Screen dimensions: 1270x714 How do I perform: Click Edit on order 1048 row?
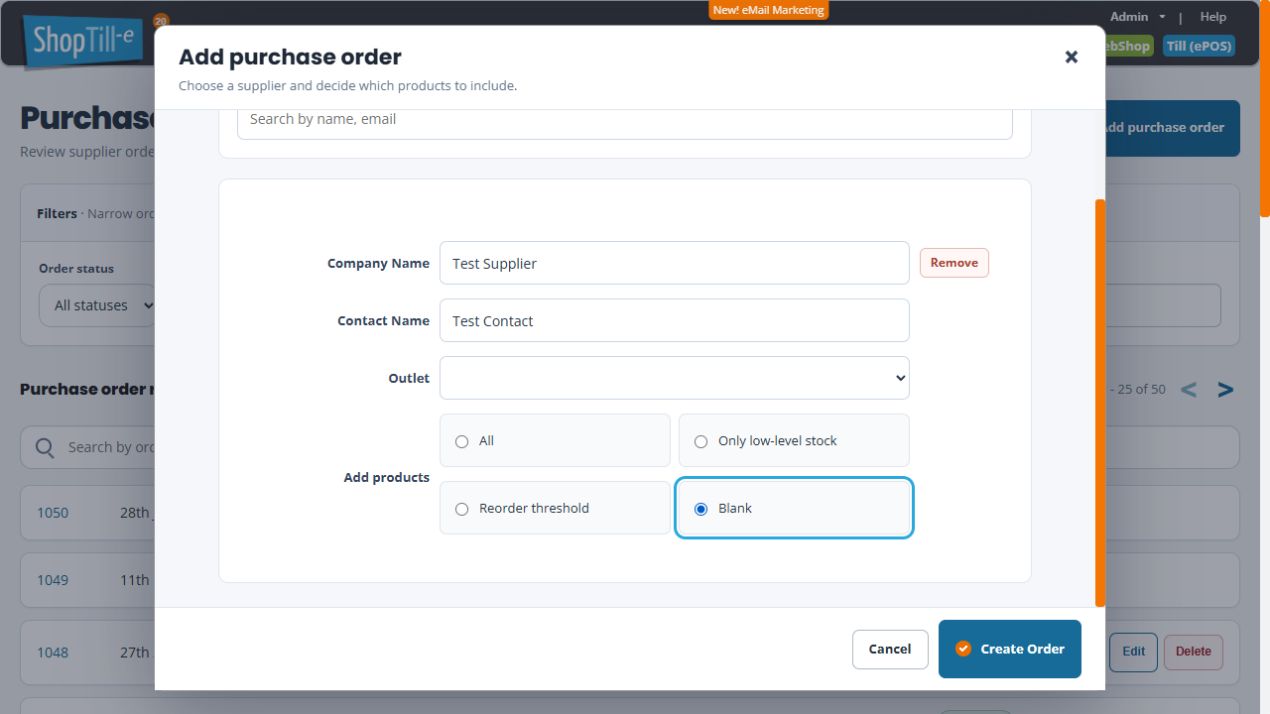pyautogui.click(x=1133, y=651)
